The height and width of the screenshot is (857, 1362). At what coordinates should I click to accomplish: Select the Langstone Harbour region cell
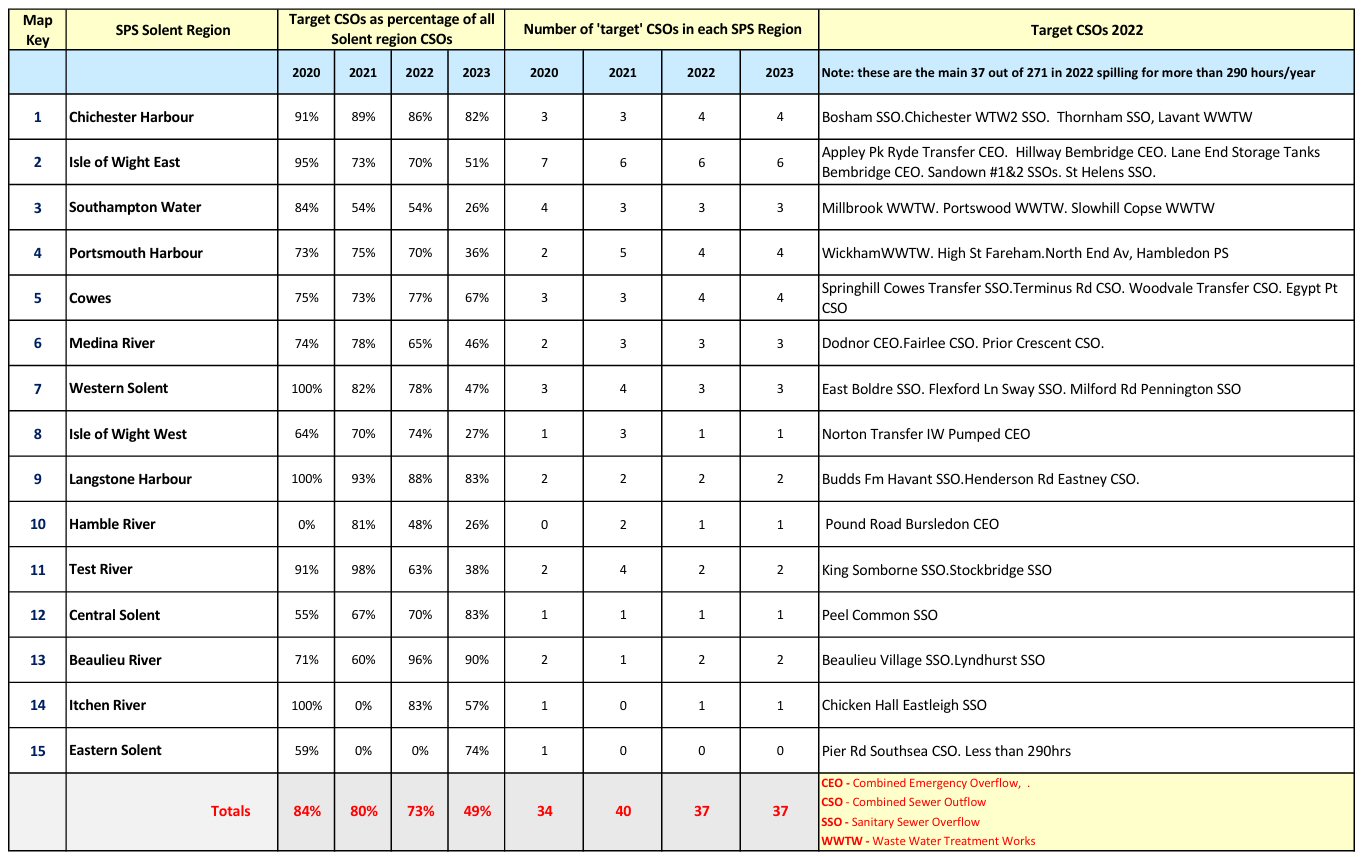click(x=130, y=479)
